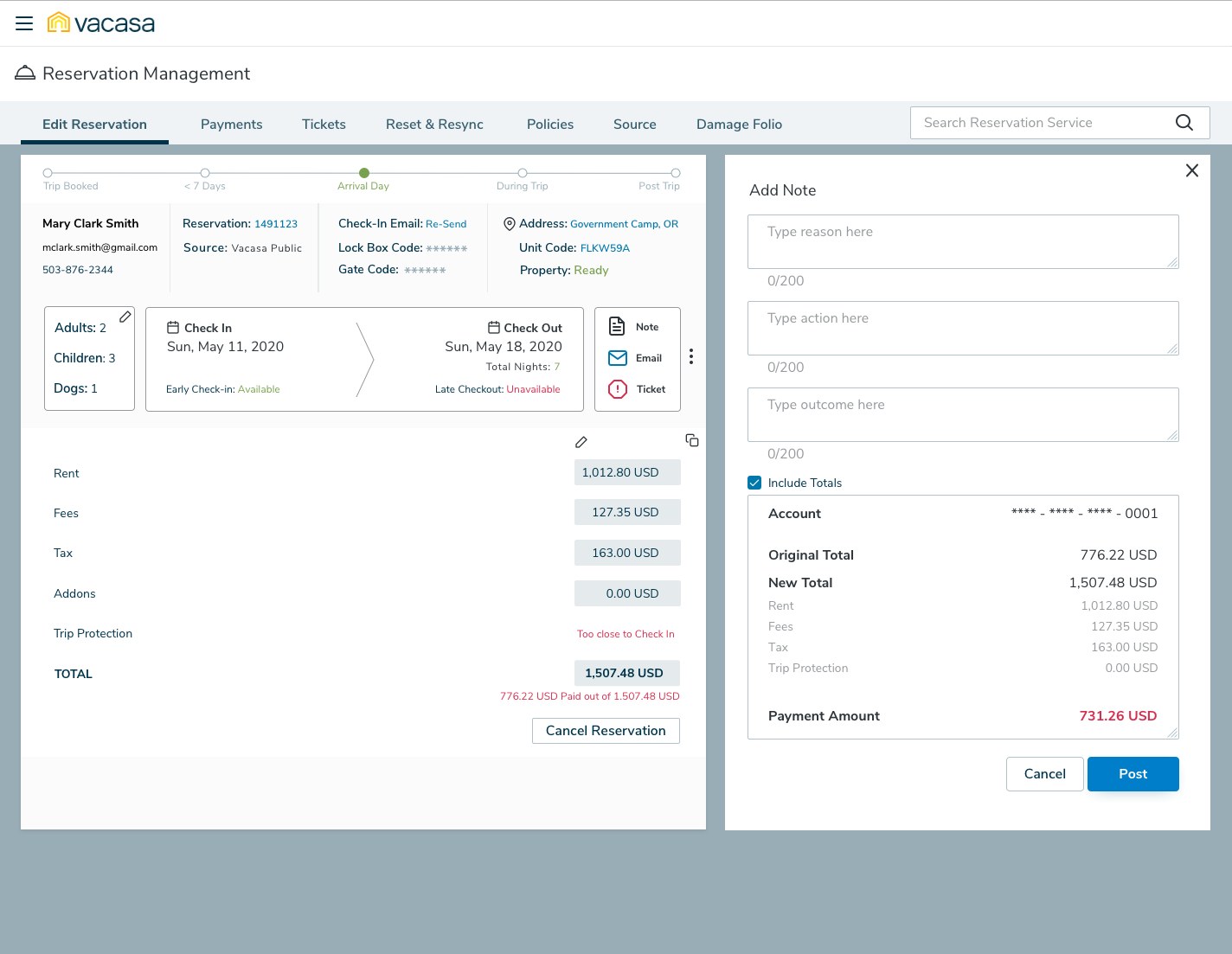Uncheck the Include Totals checkbox

(754, 483)
